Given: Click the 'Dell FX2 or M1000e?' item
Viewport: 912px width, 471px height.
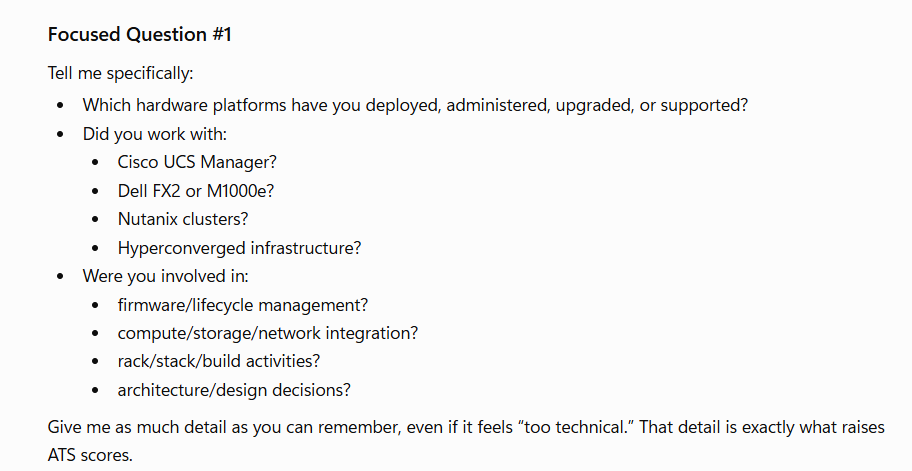Looking at the screenshot, I should point(196,191).
